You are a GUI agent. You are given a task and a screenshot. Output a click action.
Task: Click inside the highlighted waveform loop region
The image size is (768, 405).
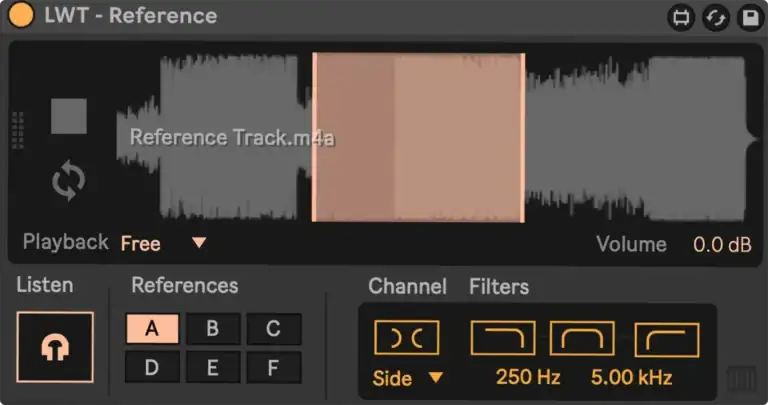tap(419, 138)
